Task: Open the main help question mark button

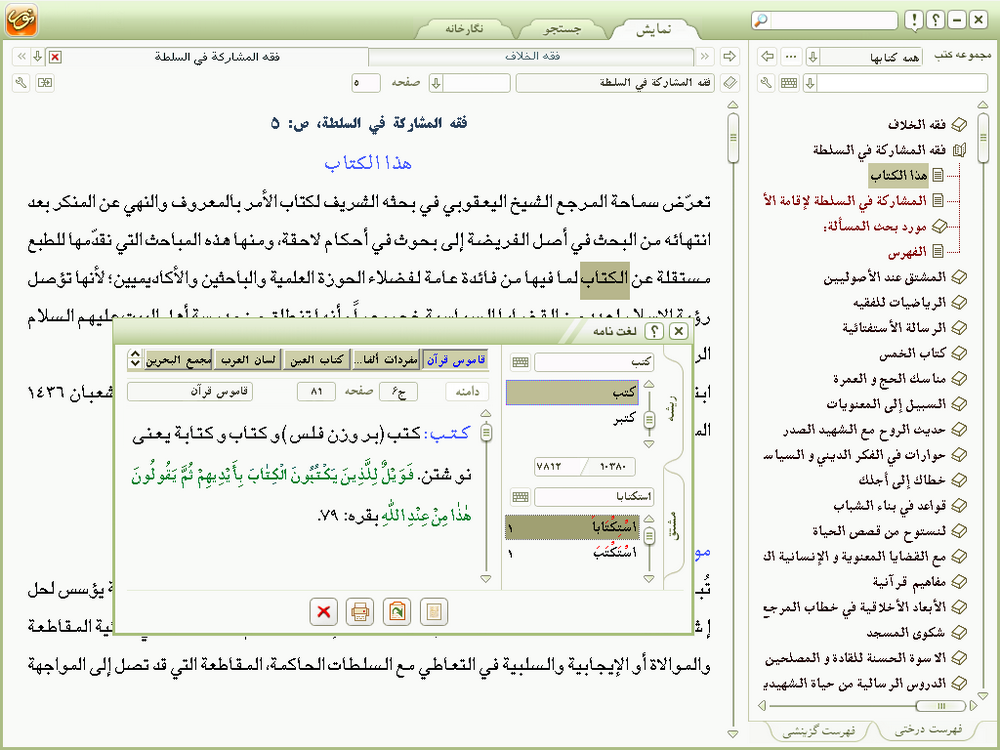Action: [935, 20]
